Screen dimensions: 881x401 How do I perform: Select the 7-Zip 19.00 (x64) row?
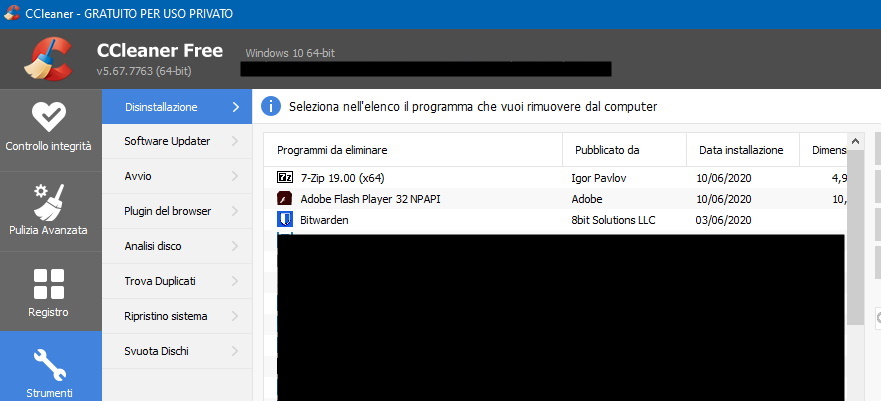click(555, 179)
